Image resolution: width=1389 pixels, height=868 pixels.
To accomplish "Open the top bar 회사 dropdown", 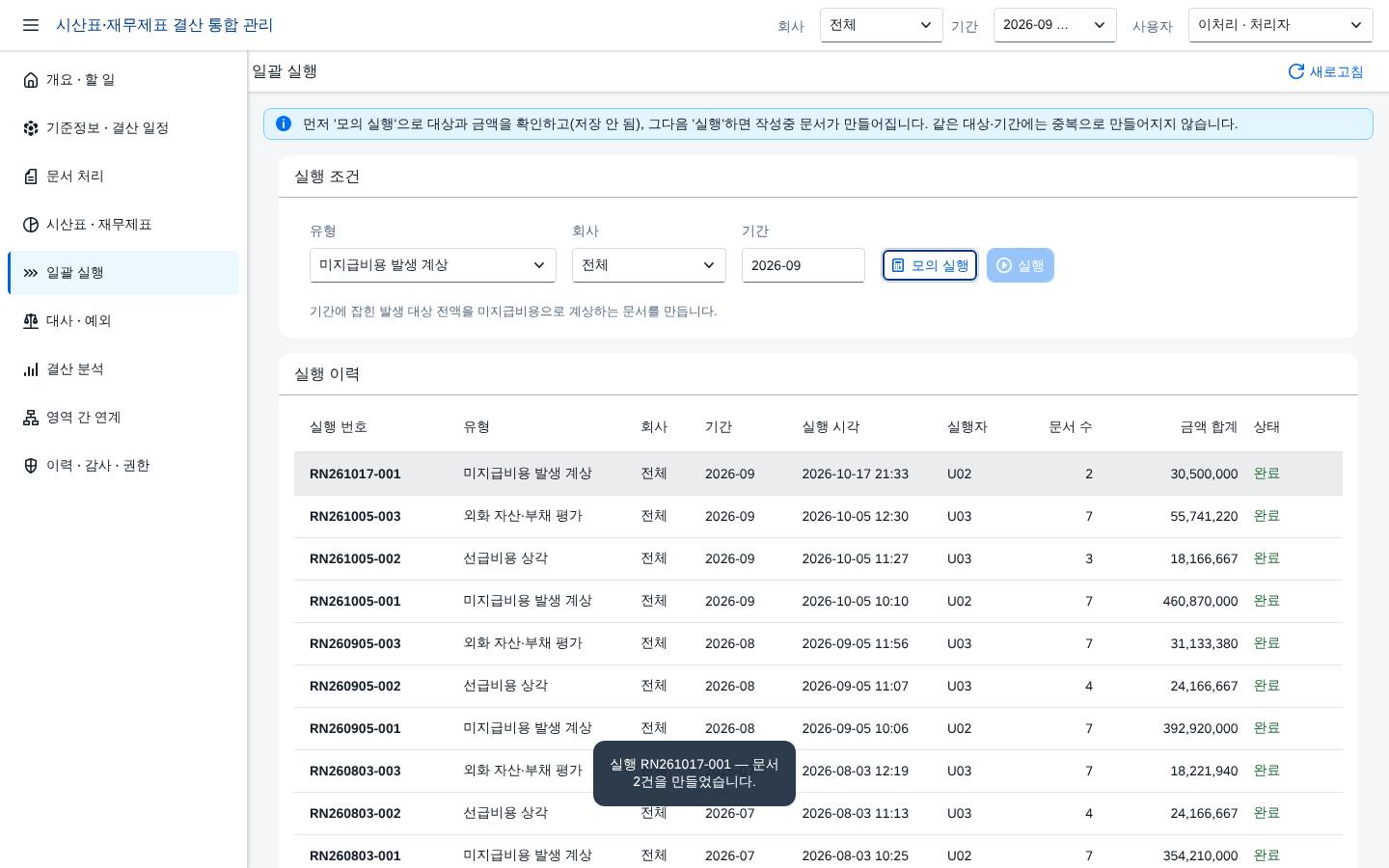I will coord(882,25).
